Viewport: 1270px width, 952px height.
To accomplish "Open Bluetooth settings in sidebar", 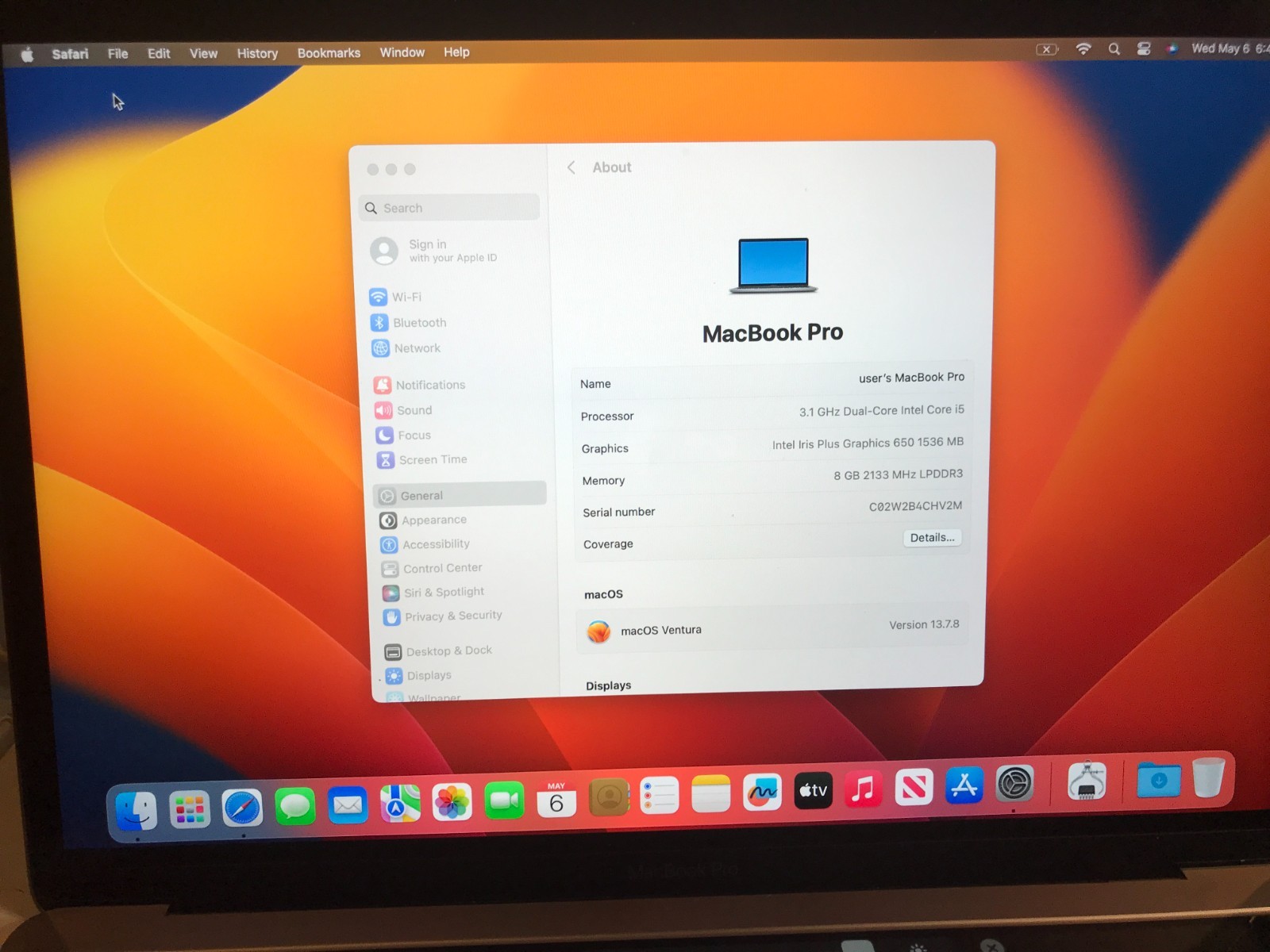I will click(408, 323).
